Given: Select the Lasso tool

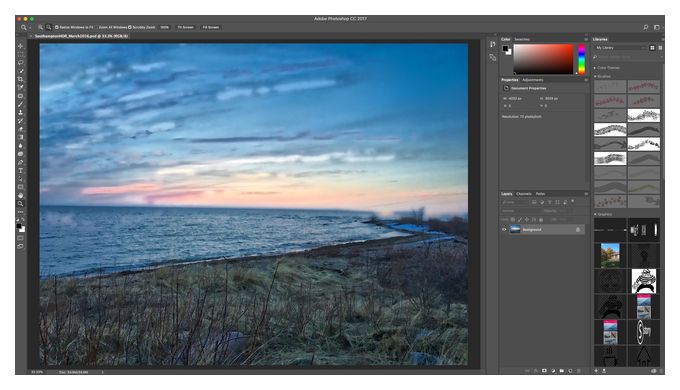Looking at the screenshot, I should pos(20,62).
